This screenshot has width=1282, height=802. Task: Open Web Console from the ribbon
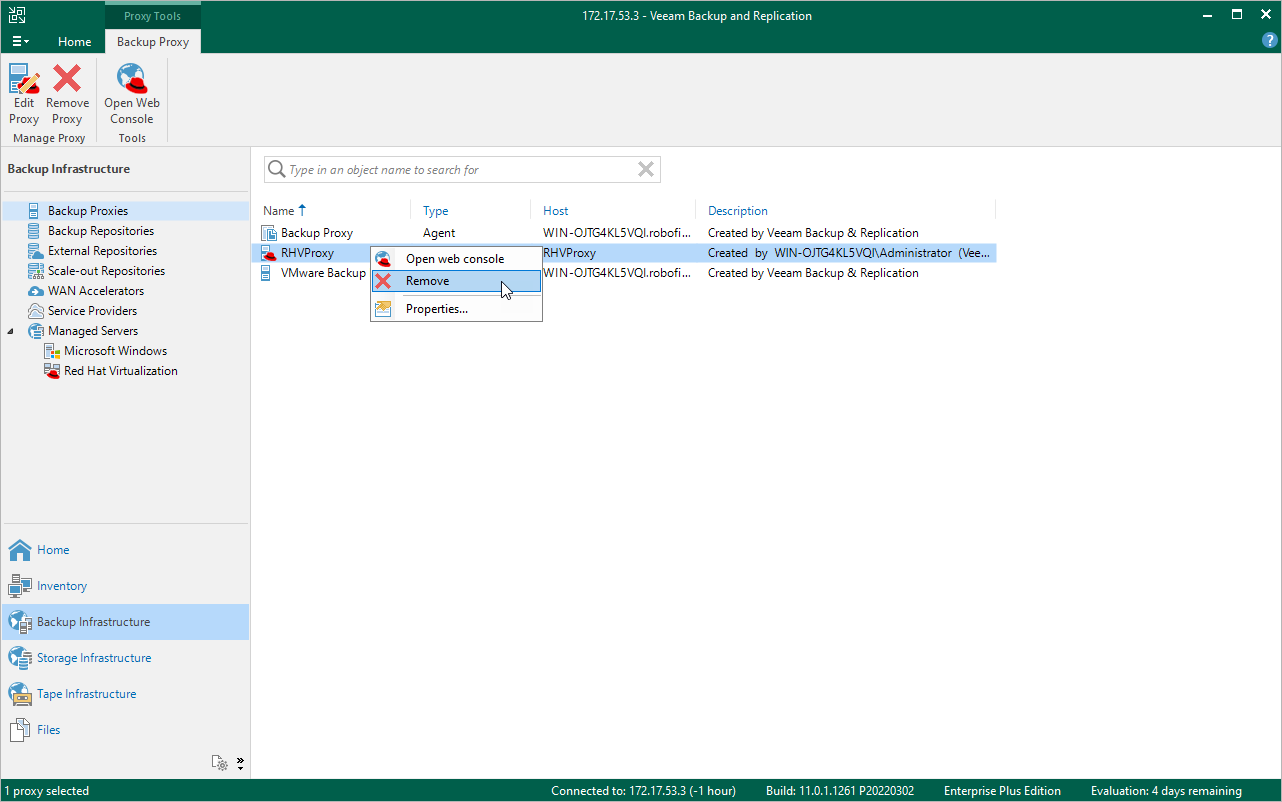point(132,94)
